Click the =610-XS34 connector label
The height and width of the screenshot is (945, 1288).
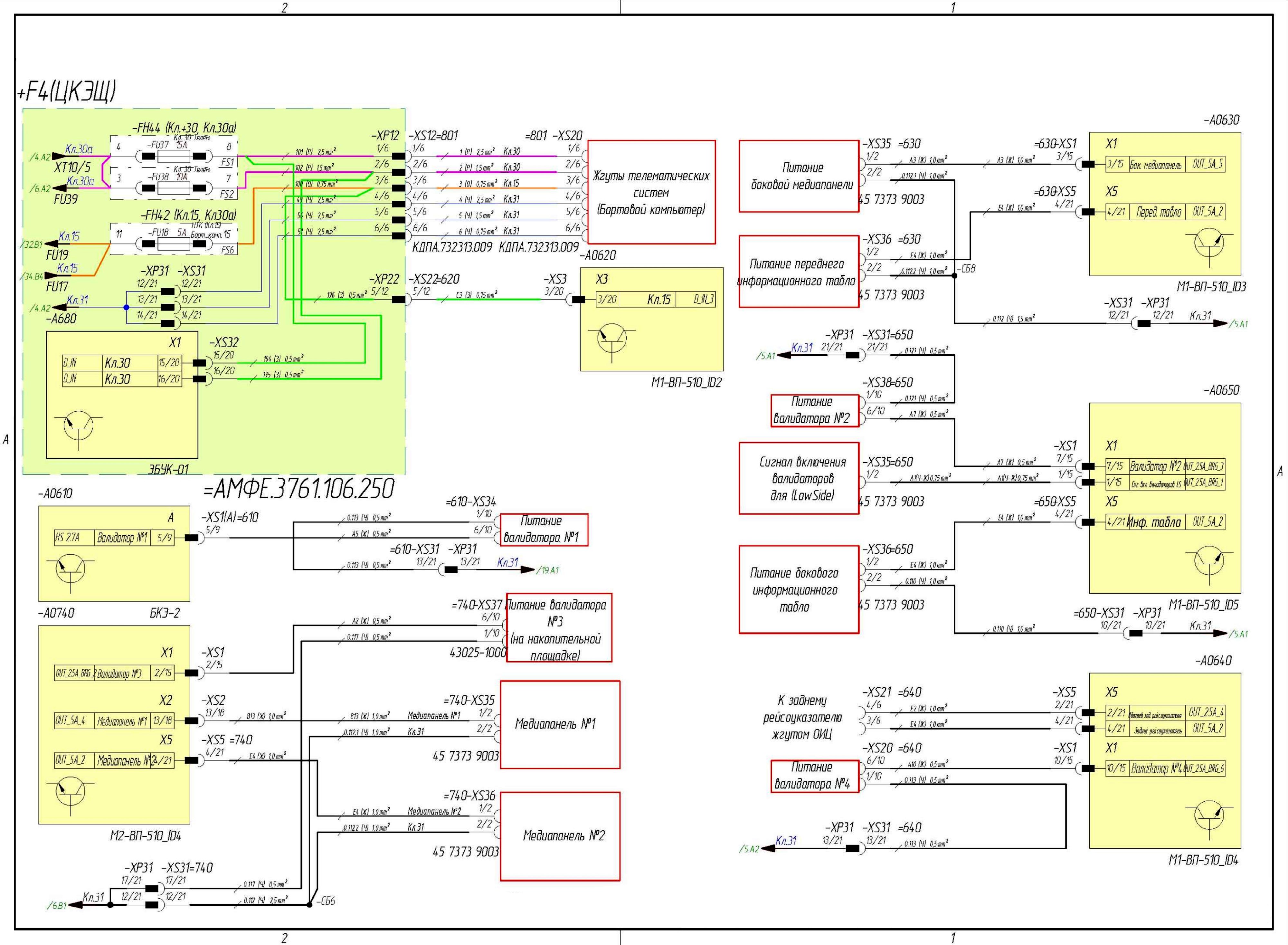click(x=471, y=502)
